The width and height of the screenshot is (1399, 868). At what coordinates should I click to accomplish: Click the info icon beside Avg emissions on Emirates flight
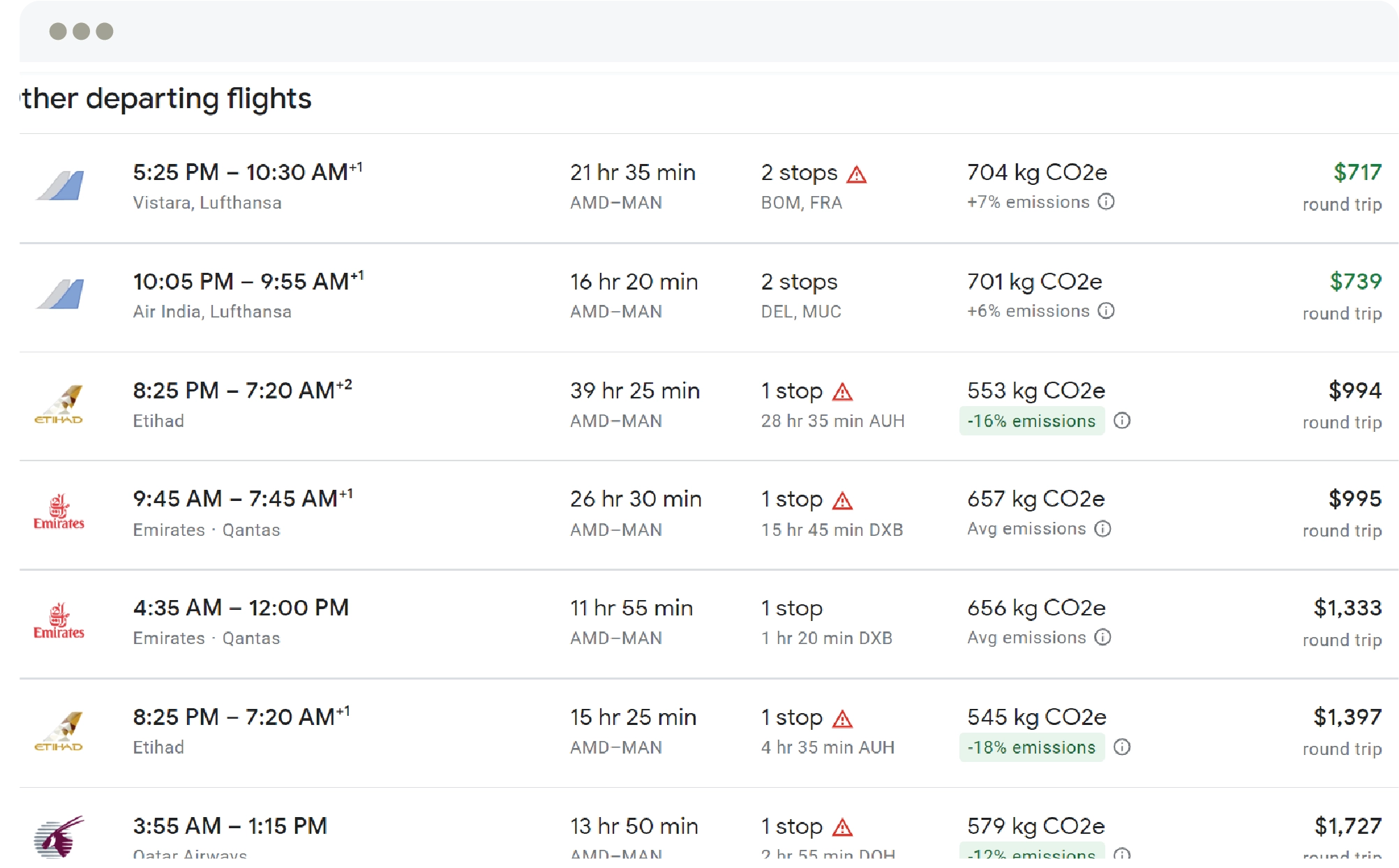click(x=1103, y=529)
